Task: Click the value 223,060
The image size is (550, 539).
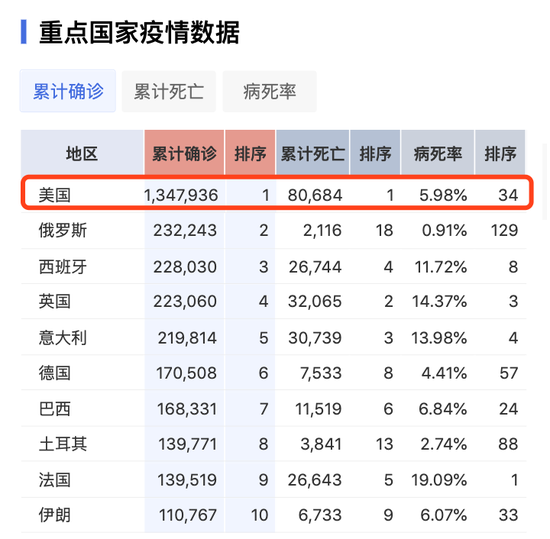Action: click(185, 301)
